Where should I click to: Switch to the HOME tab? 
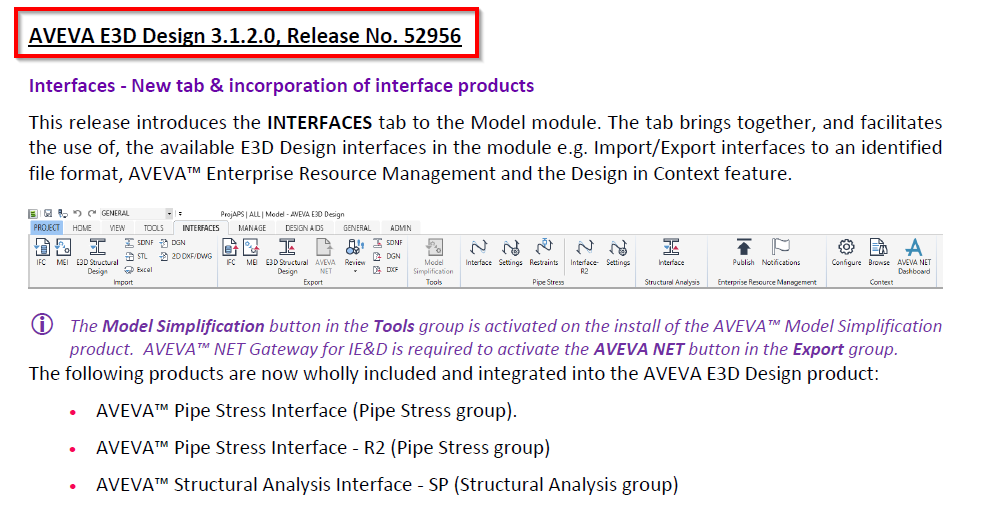point(82,228)
